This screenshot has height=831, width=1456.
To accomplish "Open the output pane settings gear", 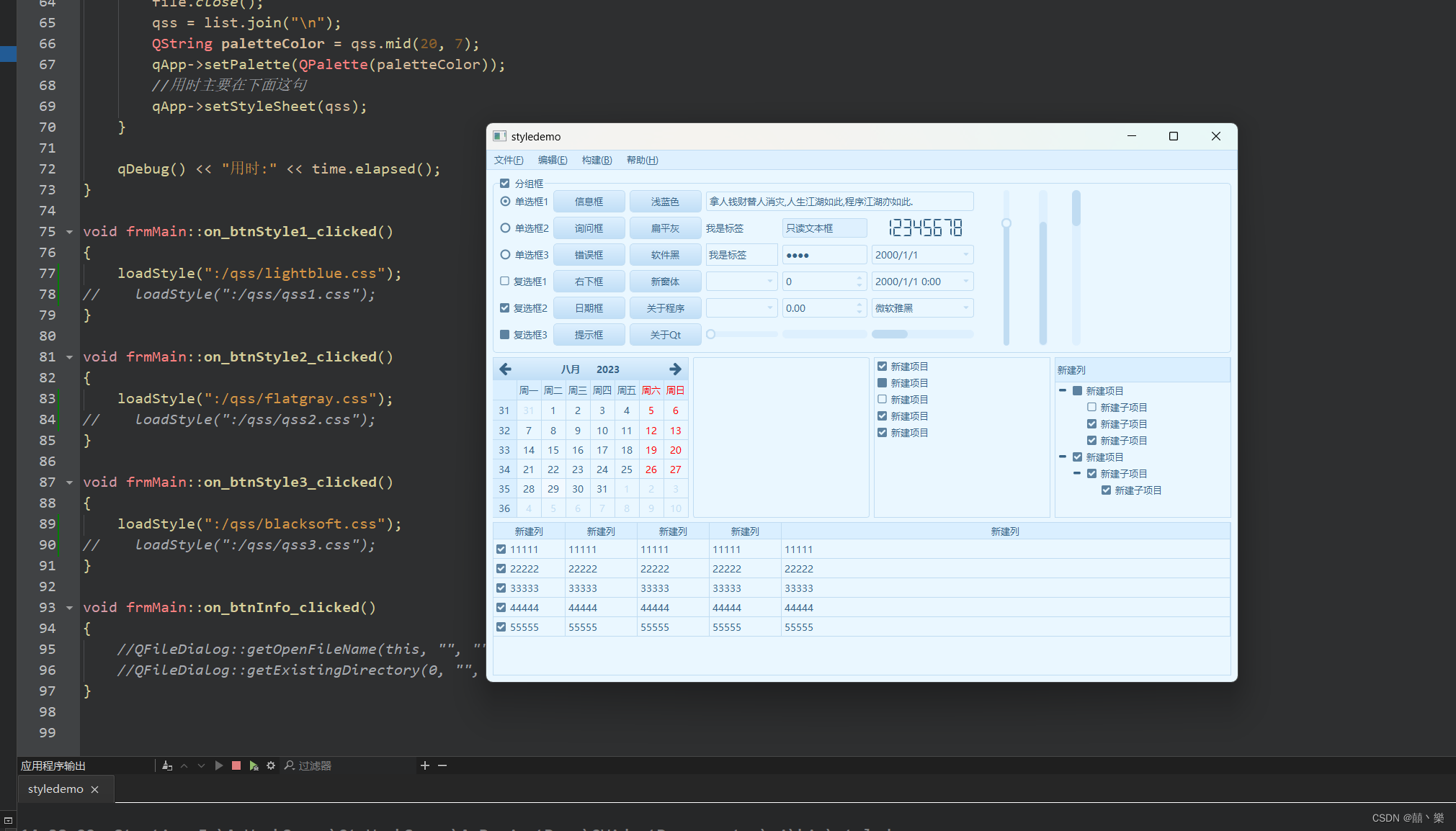I will coord(271,765).
